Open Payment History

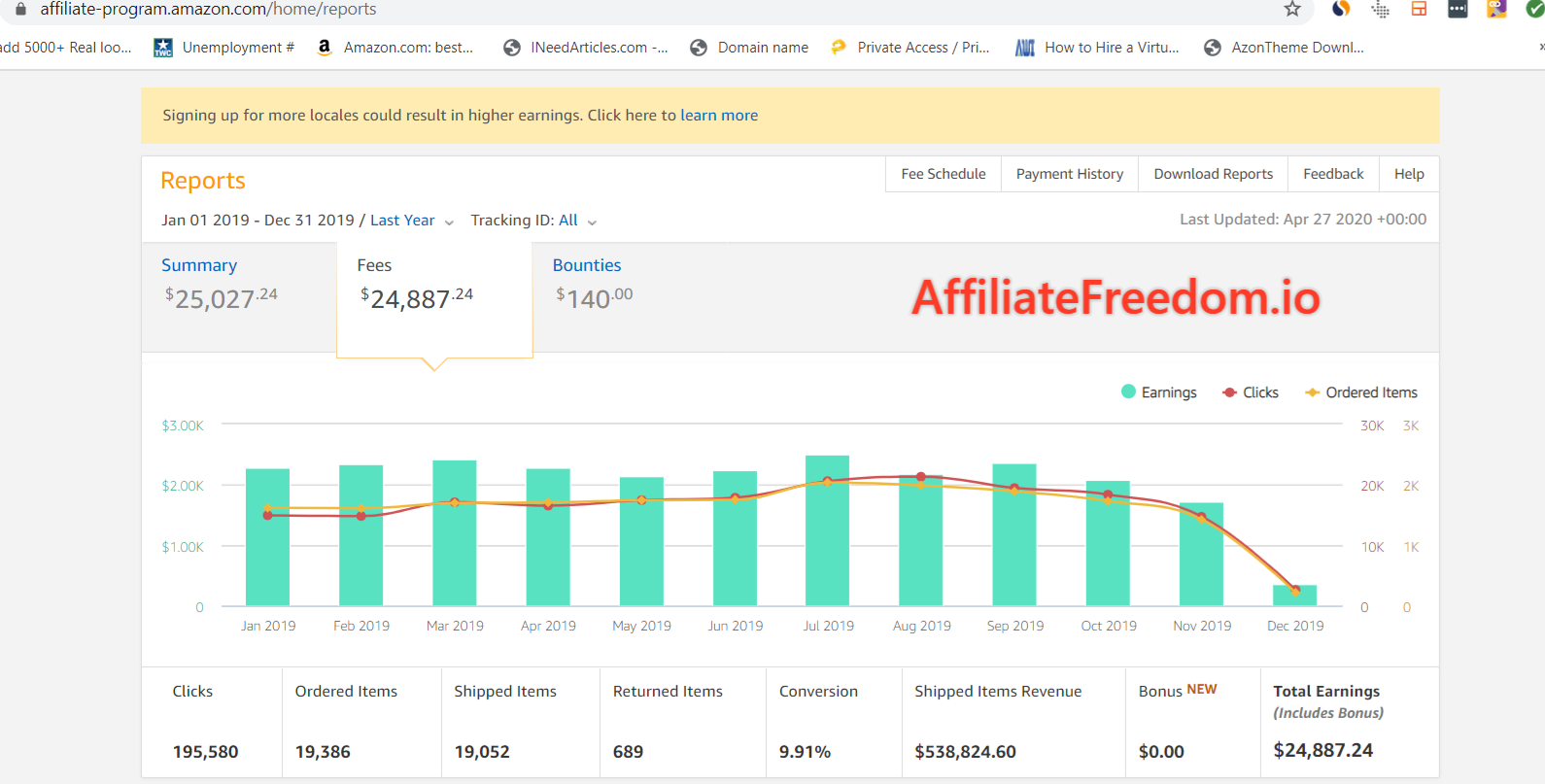tap(1070, 174)
